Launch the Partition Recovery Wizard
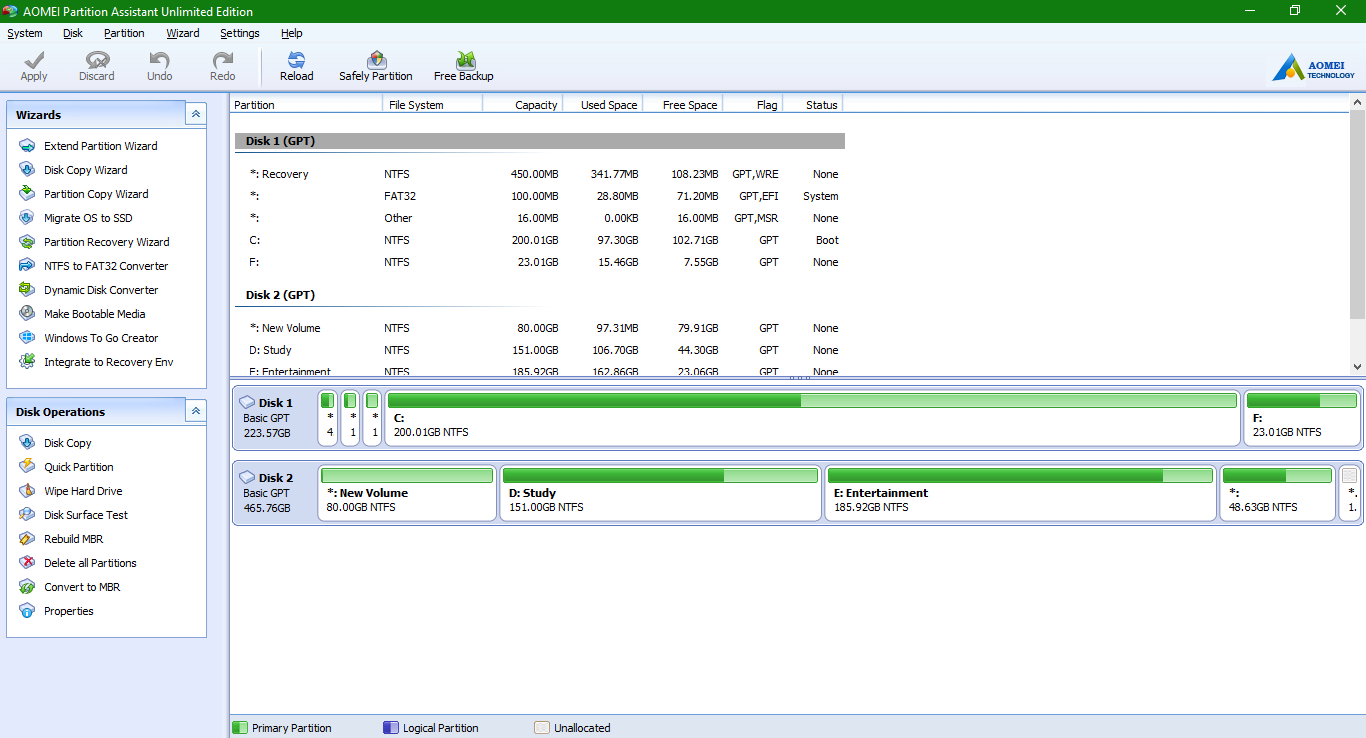This screenshot has height=738, width=1366. point(107,242)
